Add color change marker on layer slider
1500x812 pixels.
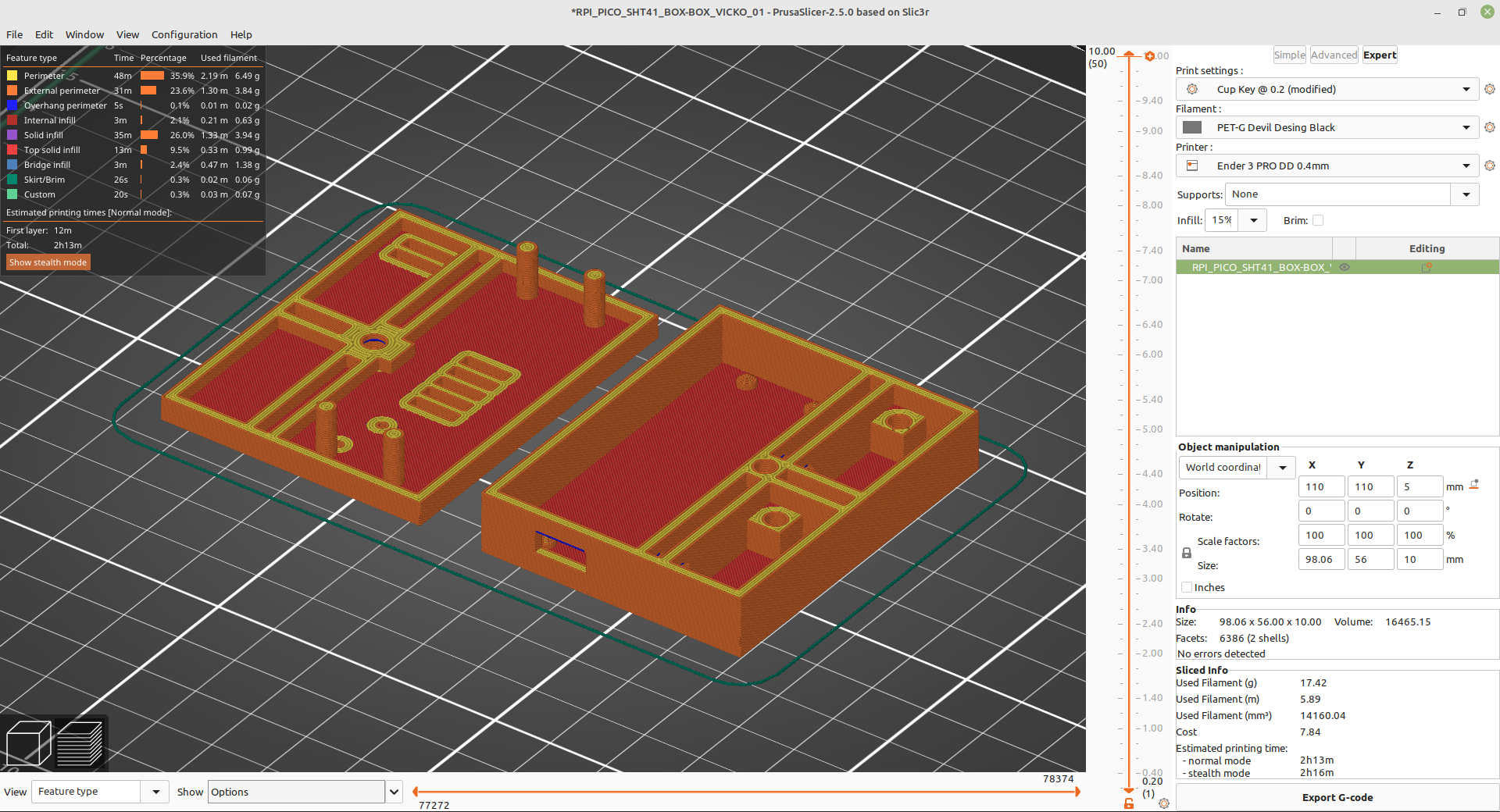[1149, 55]
